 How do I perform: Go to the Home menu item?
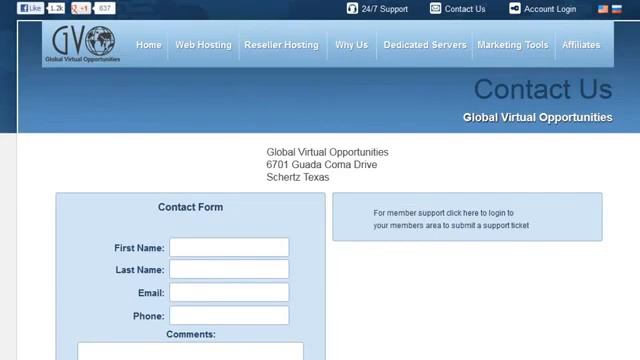click(149, 45)
